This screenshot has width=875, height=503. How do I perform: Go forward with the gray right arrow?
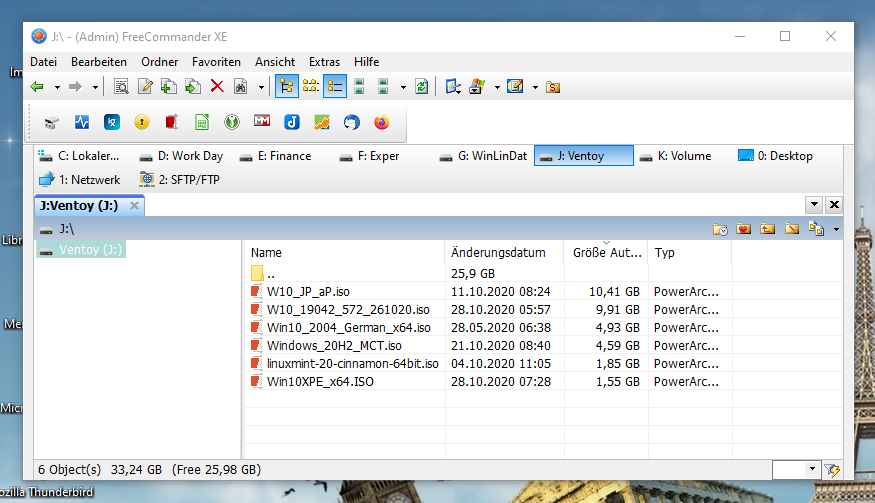[x=75, y=87]
